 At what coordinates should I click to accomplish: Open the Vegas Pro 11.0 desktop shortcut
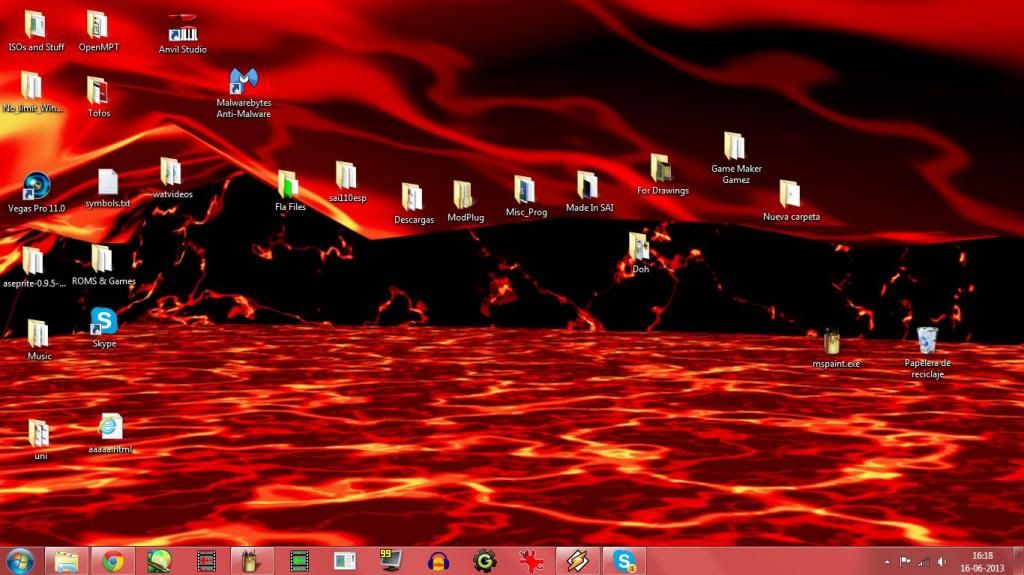(x=36, y=187)
